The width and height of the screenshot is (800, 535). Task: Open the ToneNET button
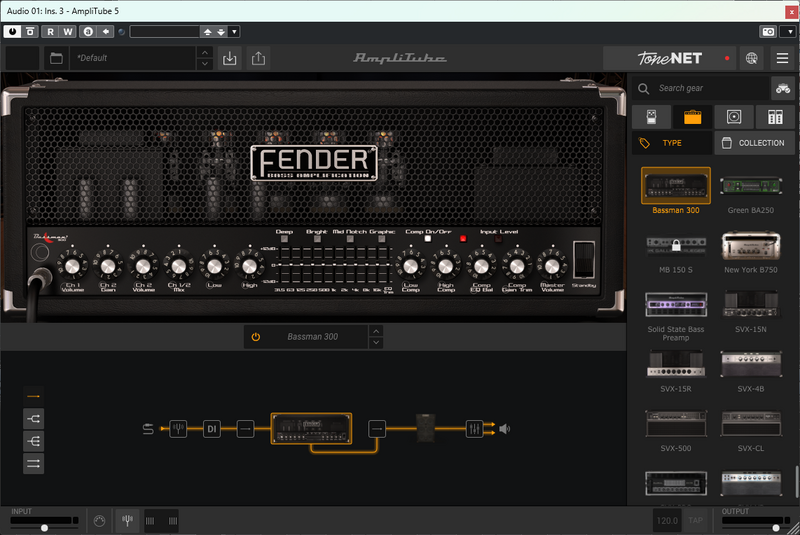coord(670,58)
